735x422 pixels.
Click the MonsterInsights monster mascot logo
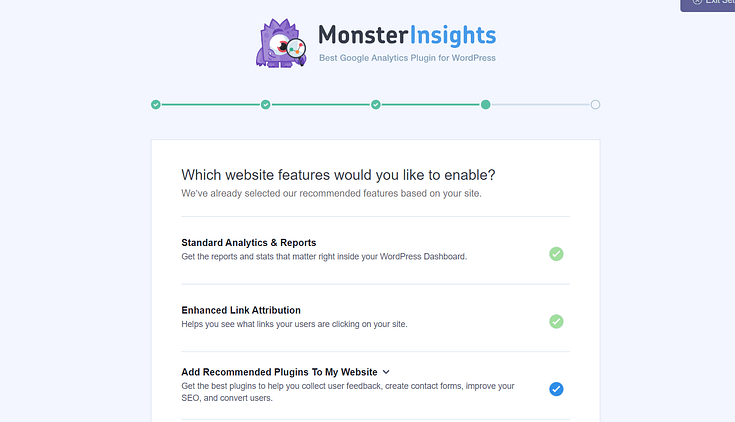[282, 44]
